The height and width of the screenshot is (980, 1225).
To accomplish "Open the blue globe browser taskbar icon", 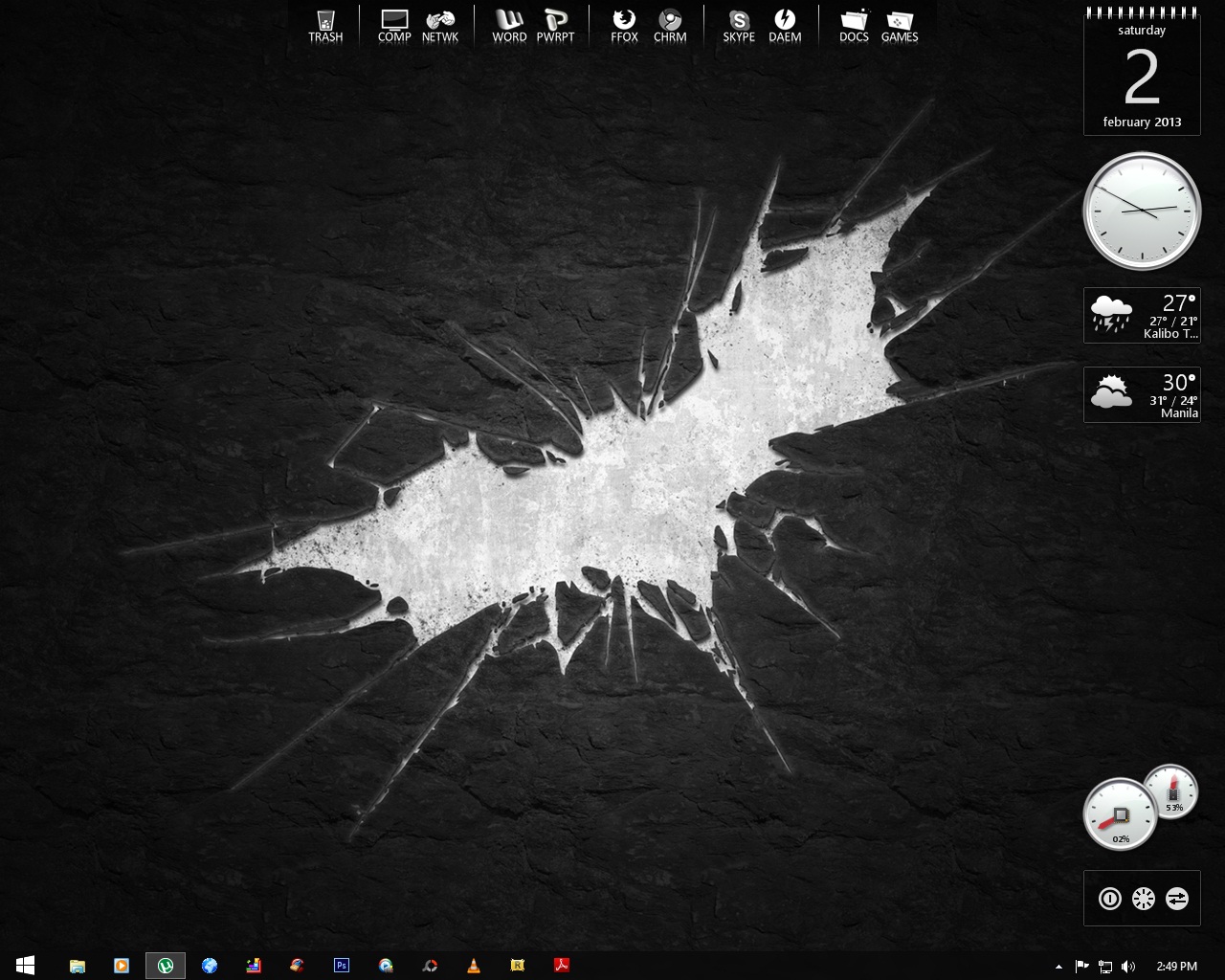I will pos(210,966).
